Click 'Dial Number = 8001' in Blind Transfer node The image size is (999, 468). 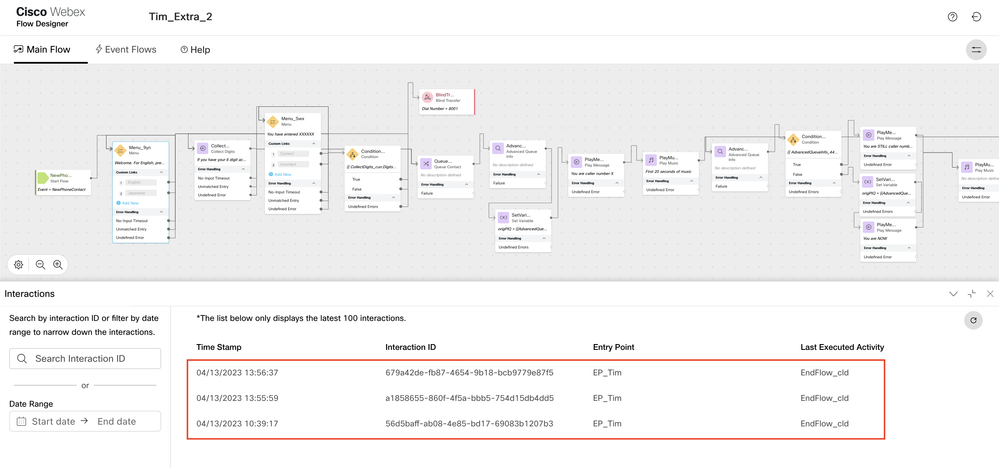[x=440, y=109]
